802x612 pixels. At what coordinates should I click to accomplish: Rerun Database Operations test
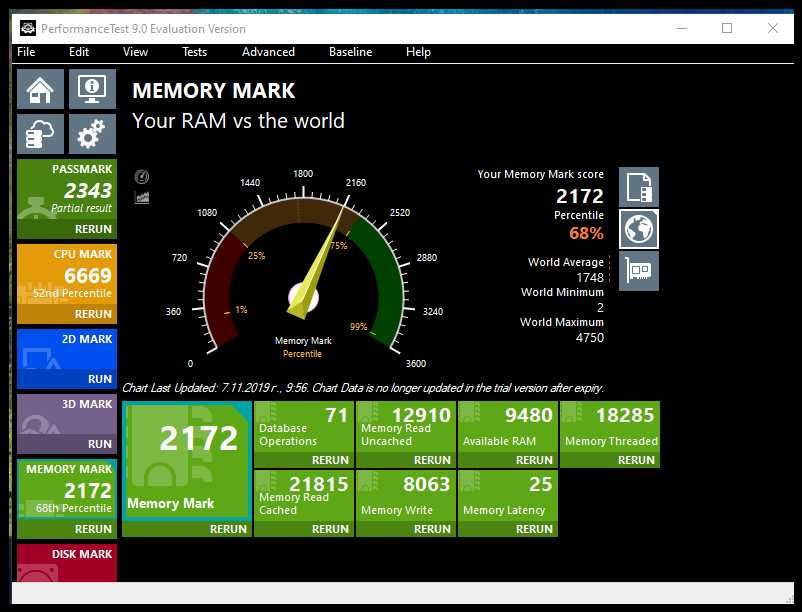(x=330, y=460)
